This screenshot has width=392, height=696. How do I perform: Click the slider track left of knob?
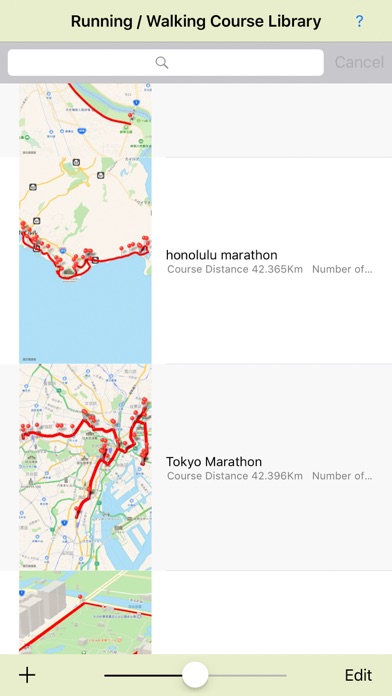coord(143,676)
